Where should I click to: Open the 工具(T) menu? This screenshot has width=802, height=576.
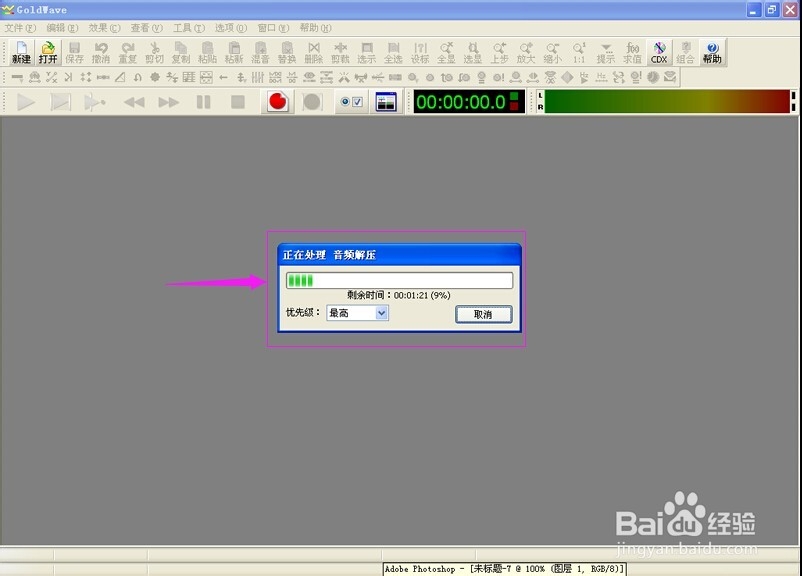pos(189,28)
